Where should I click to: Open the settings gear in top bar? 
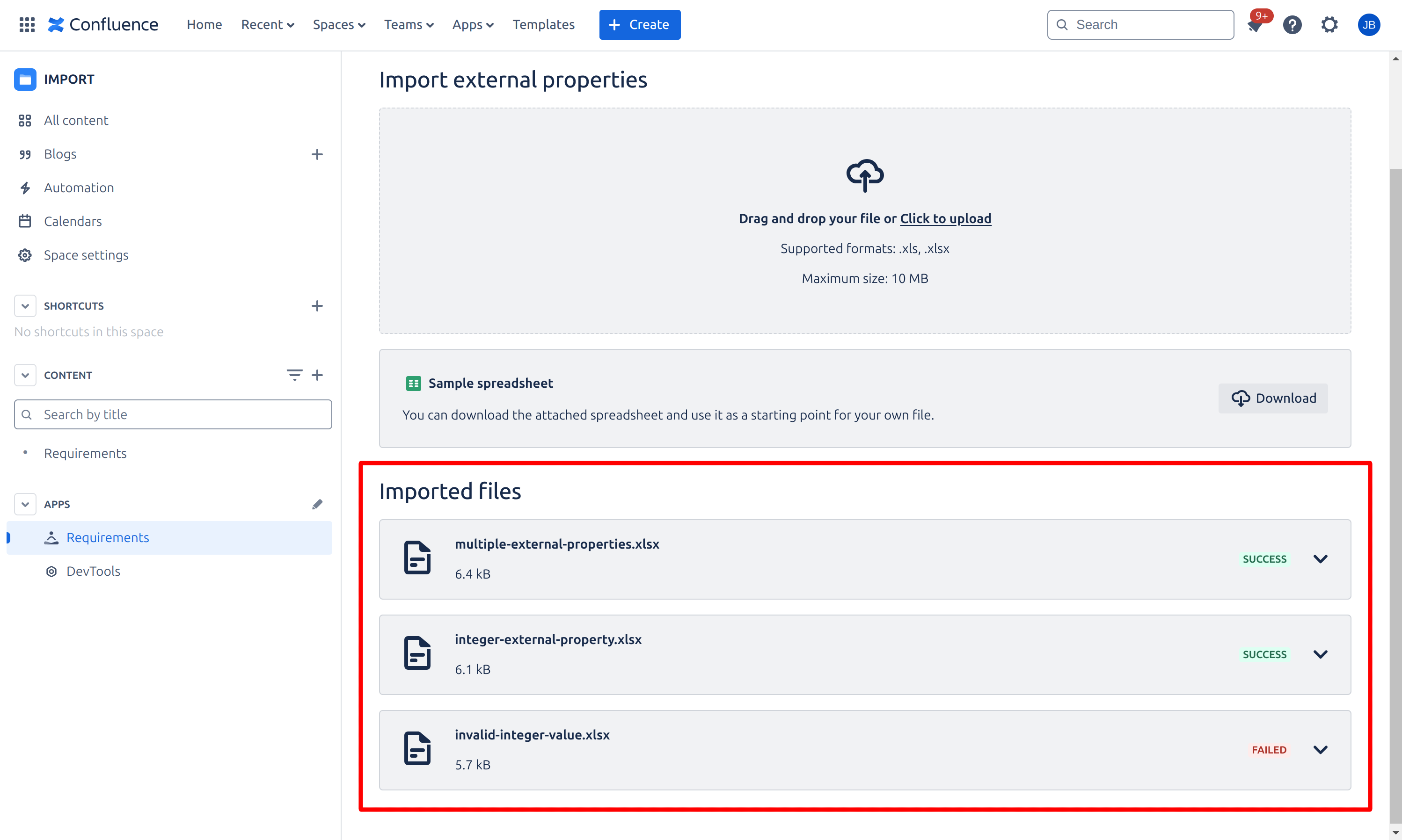[x=1329, y=25]
